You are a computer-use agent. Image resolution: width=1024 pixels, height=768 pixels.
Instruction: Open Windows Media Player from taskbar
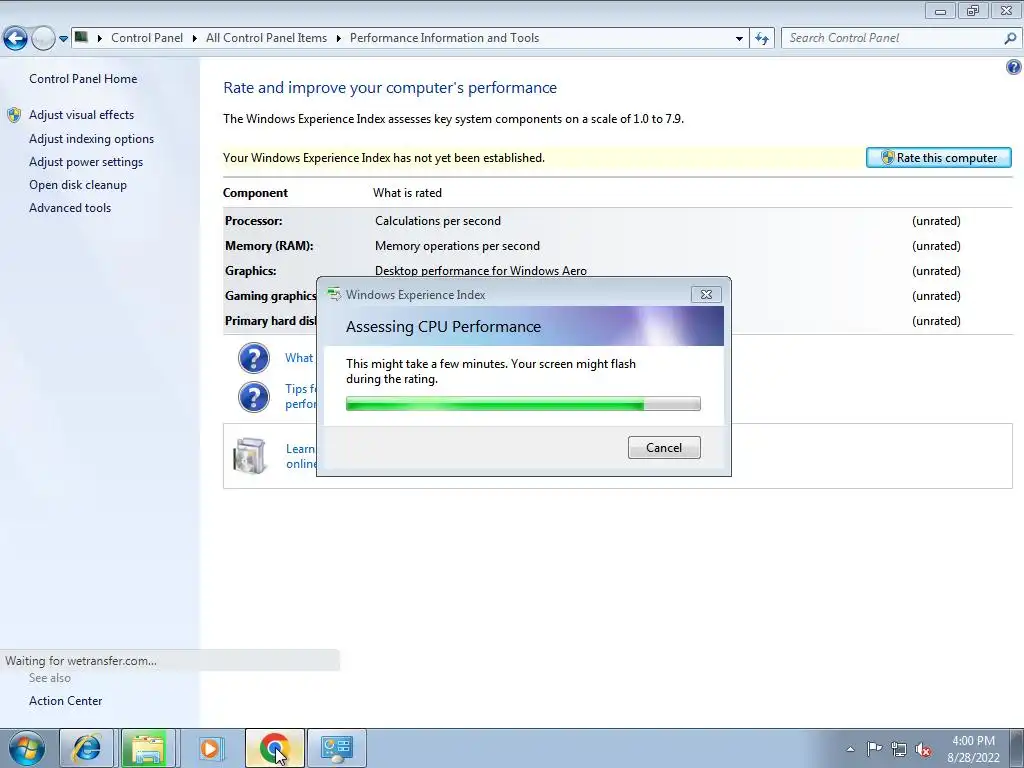[x=210, y=748]
